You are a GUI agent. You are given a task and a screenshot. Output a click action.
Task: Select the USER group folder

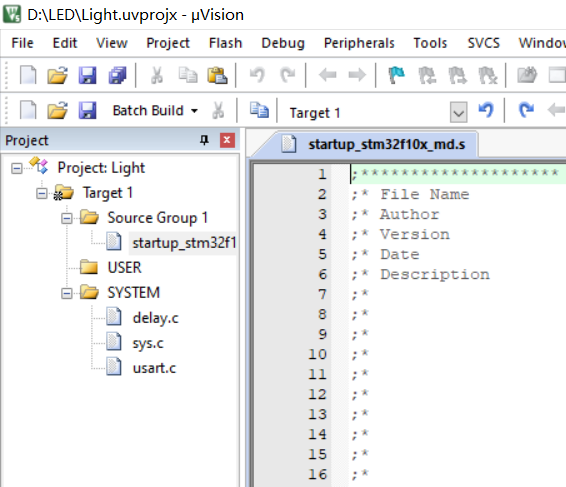pos(124,268)
